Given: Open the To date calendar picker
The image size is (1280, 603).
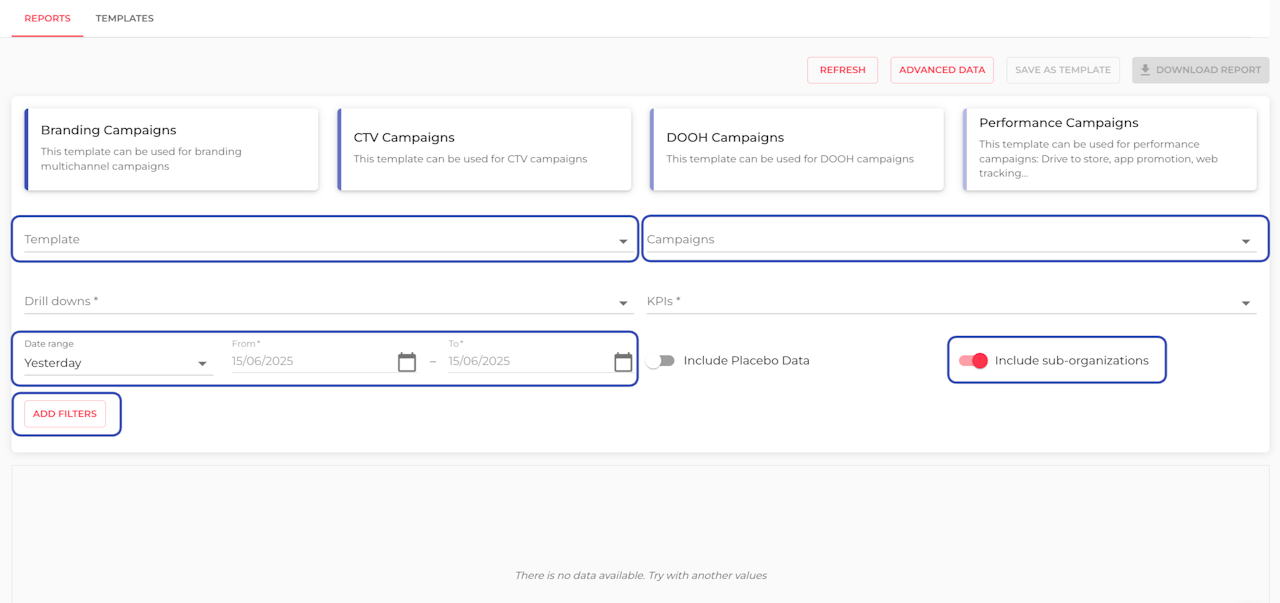Looking at the screenshot, I should click(x=623, y=362).
